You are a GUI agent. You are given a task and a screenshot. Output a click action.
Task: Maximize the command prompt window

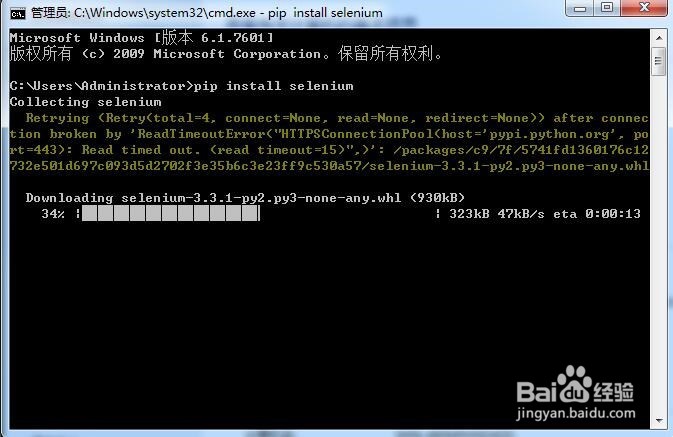pos(607,8)
